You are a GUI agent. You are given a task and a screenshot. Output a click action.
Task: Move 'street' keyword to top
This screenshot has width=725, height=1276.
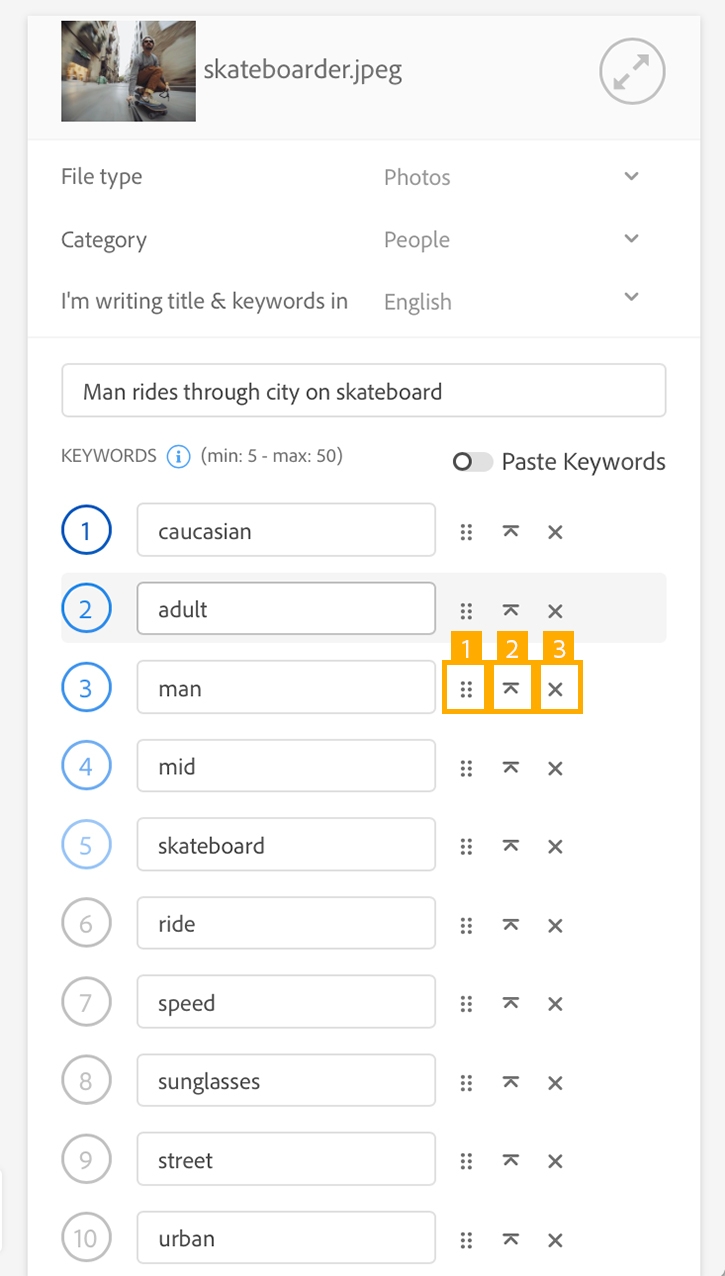coord(511,1161)
